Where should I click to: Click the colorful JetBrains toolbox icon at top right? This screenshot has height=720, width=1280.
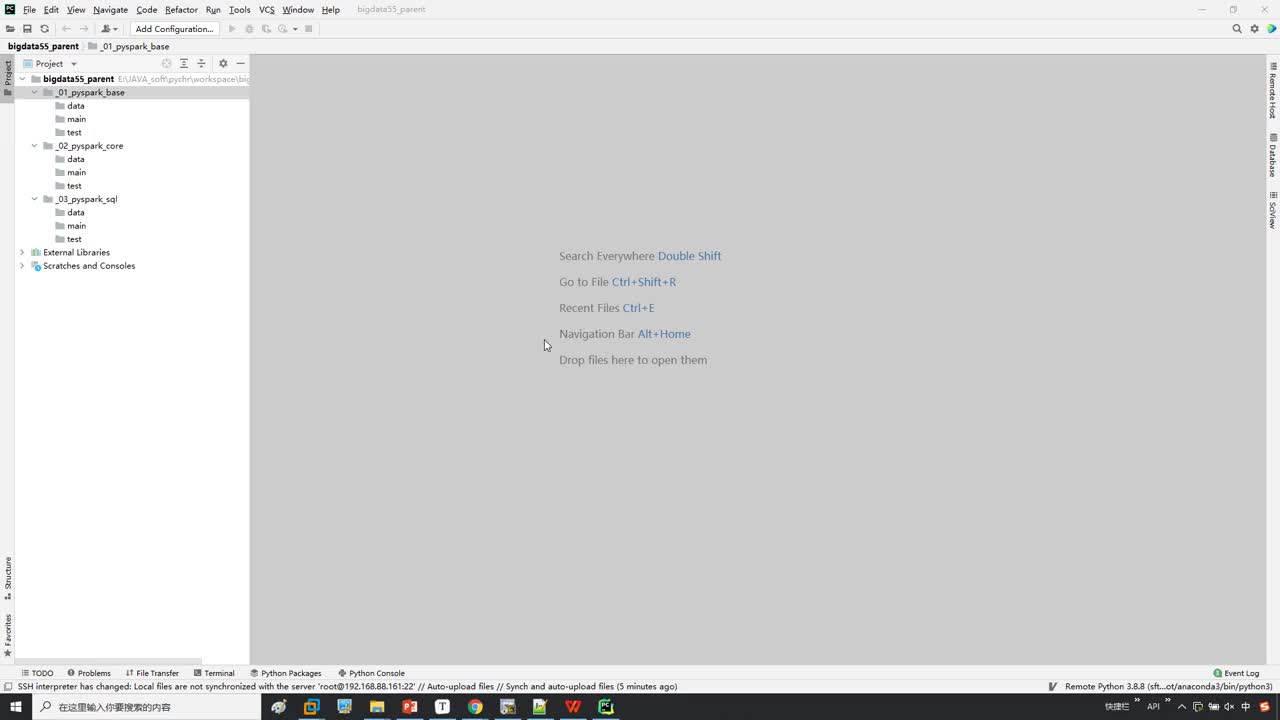pos(1271,29)
